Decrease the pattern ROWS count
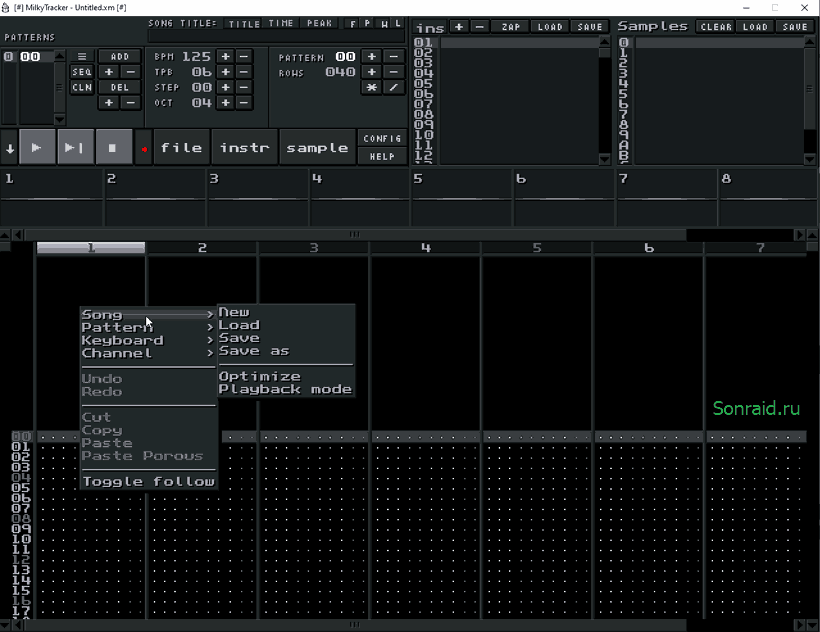The width and height of the screenshot is (820, 632). click(x=394, y=72)
